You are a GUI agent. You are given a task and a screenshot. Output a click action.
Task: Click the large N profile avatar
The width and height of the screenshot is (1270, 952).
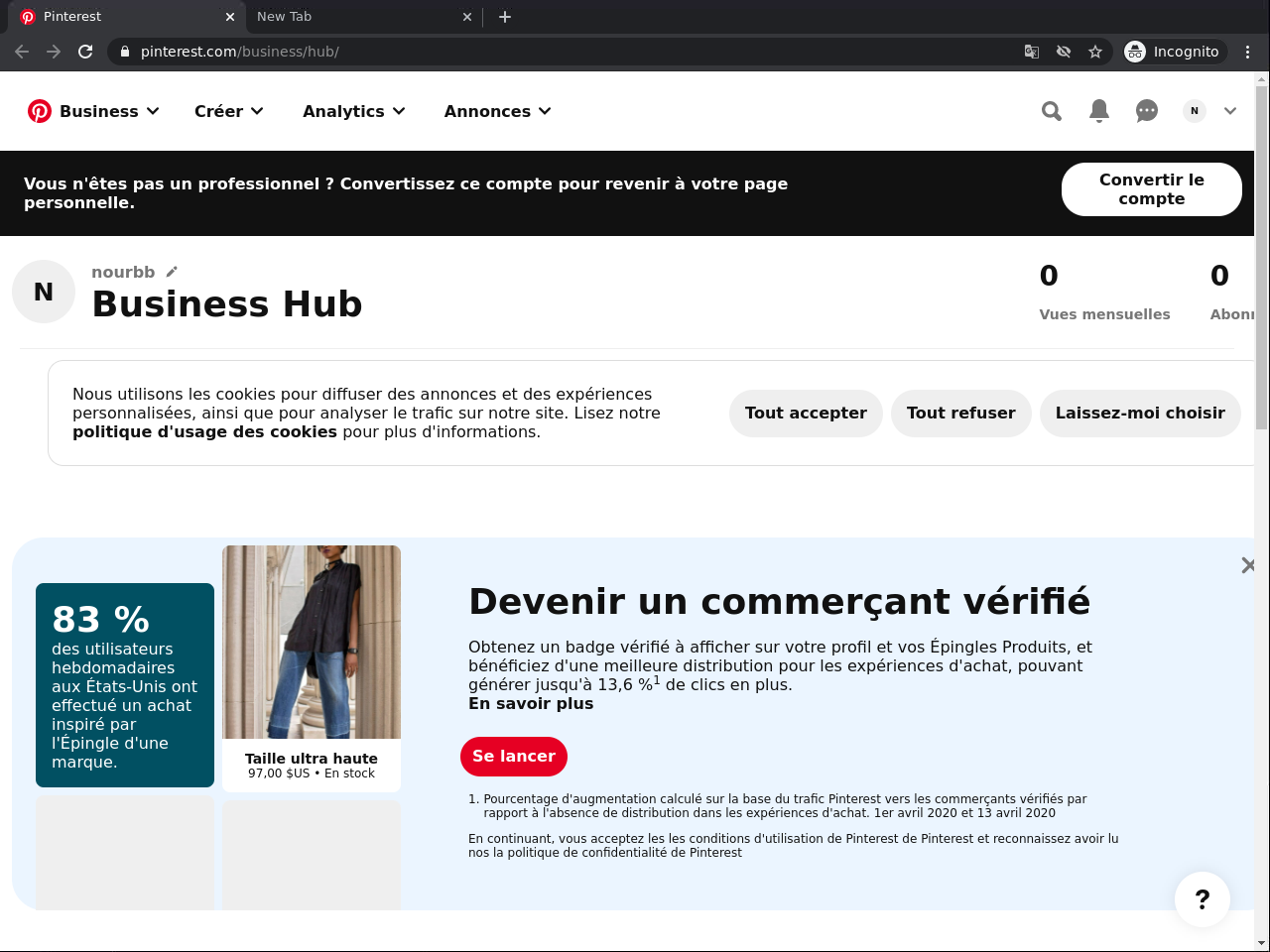pyautogui.click(x=44, y=292)
